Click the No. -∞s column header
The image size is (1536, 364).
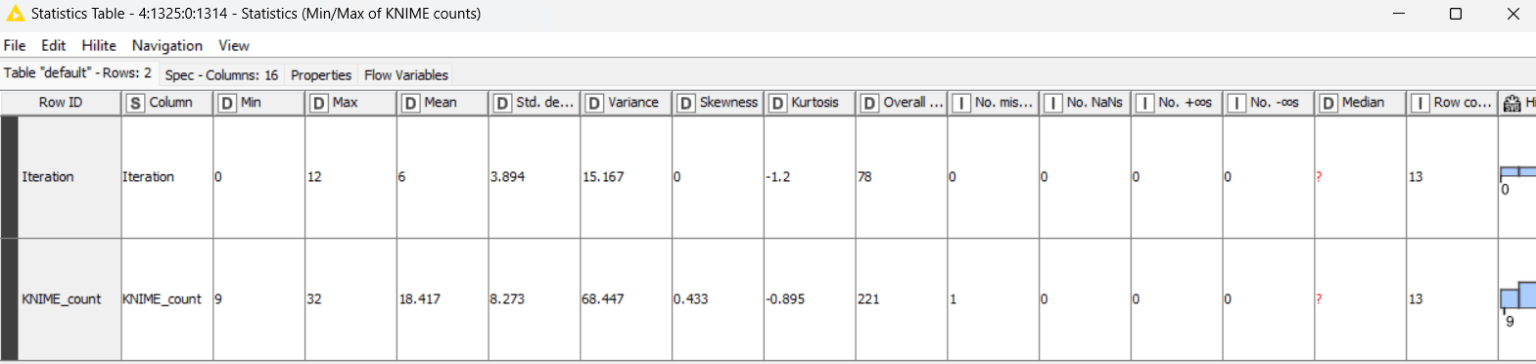tap(1268, 102)
